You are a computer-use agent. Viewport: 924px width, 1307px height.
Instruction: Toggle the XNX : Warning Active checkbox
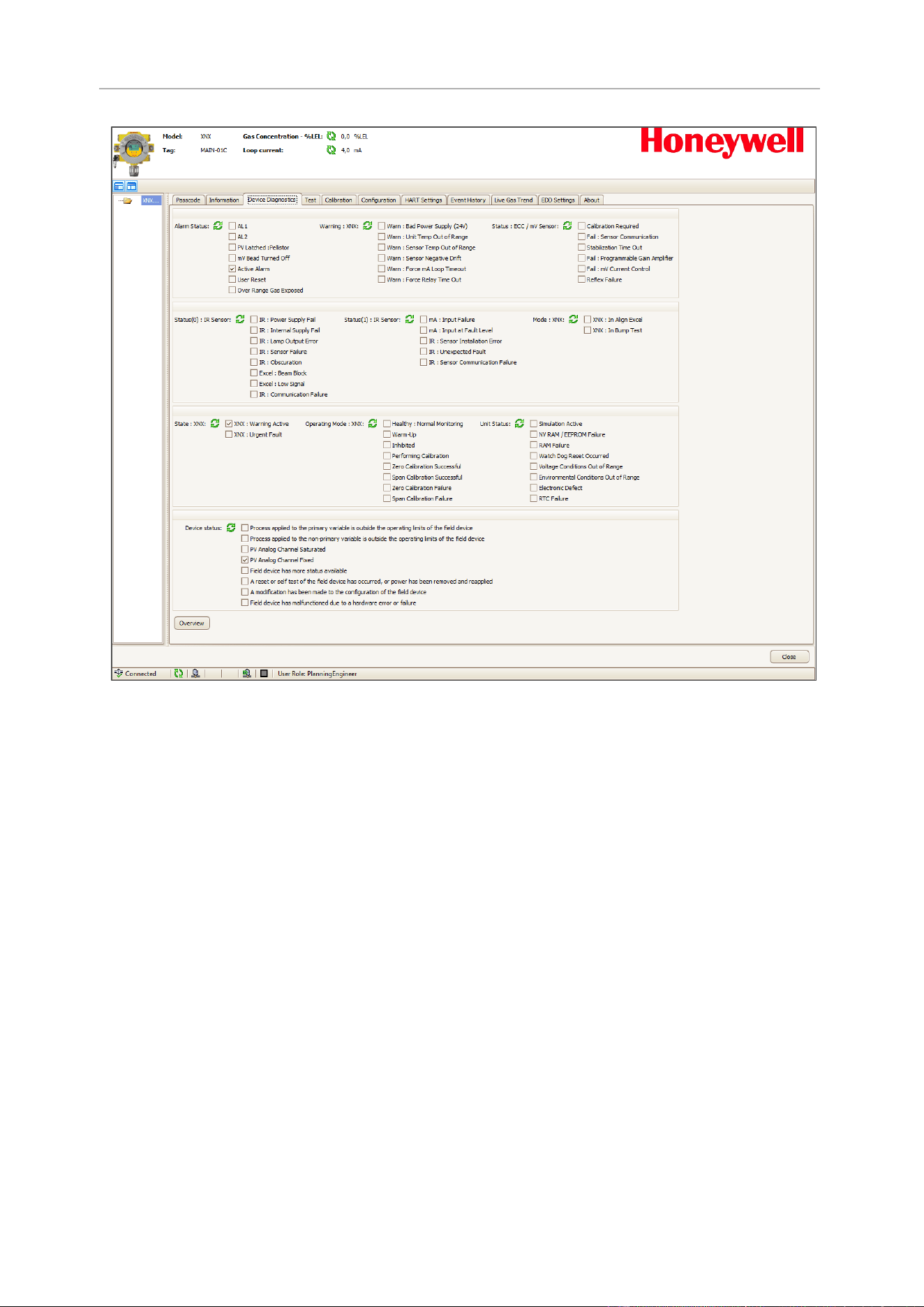click(229, 424)
